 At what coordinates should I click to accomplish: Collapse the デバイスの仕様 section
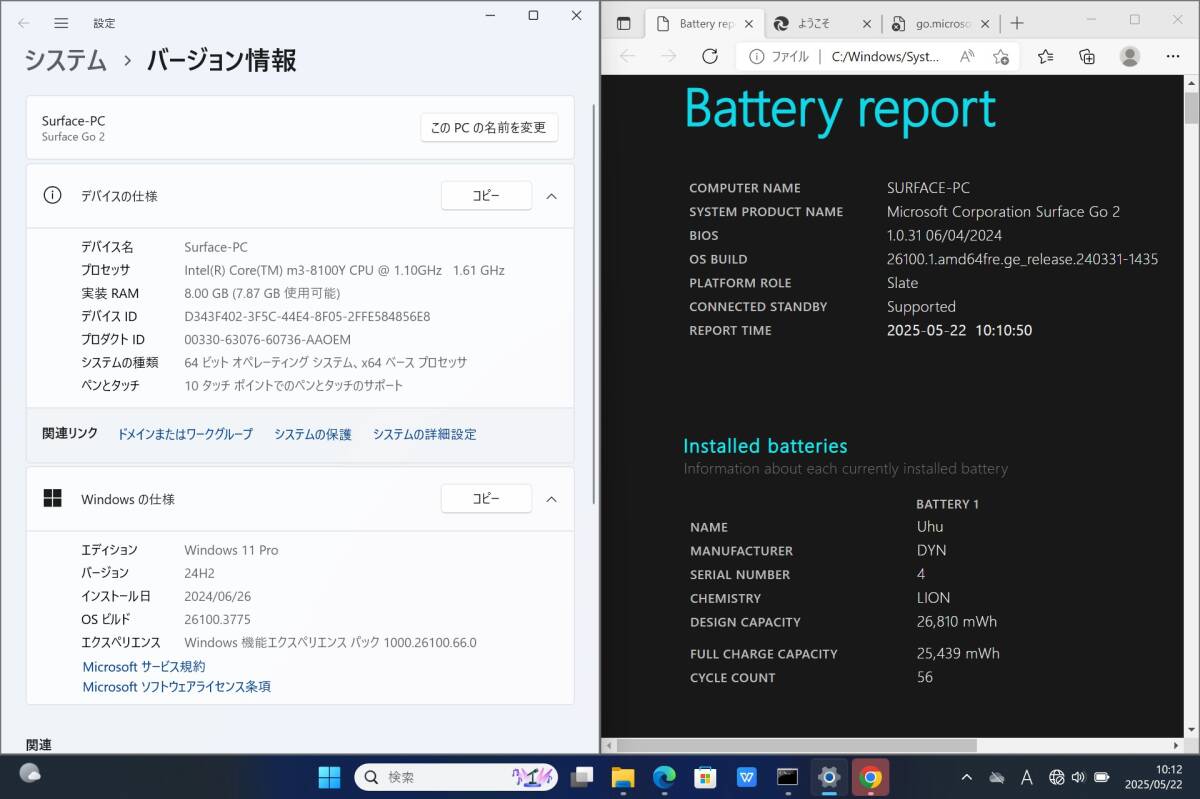pos(551,196)
